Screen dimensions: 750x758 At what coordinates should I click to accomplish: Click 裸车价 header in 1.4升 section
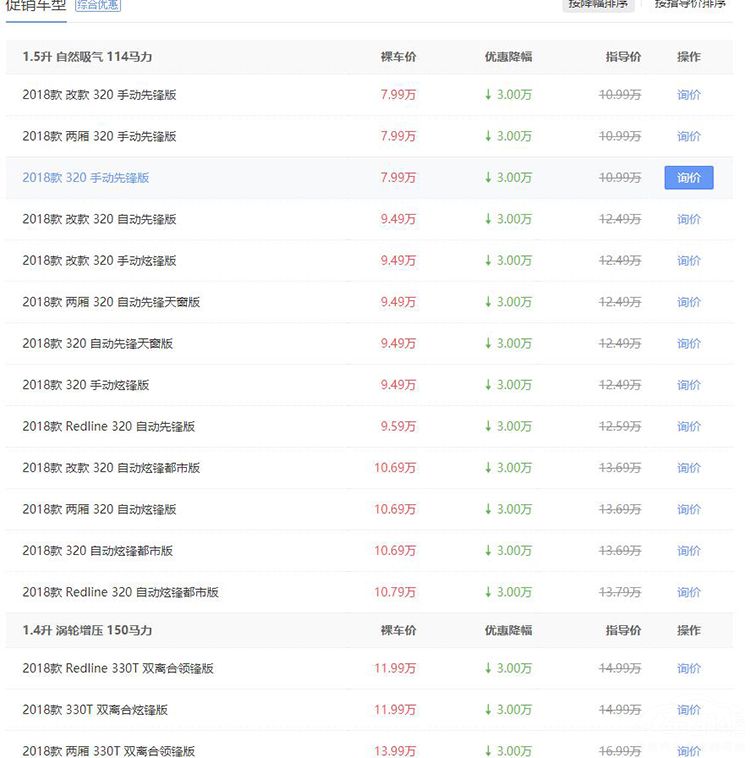click(398, 630)
